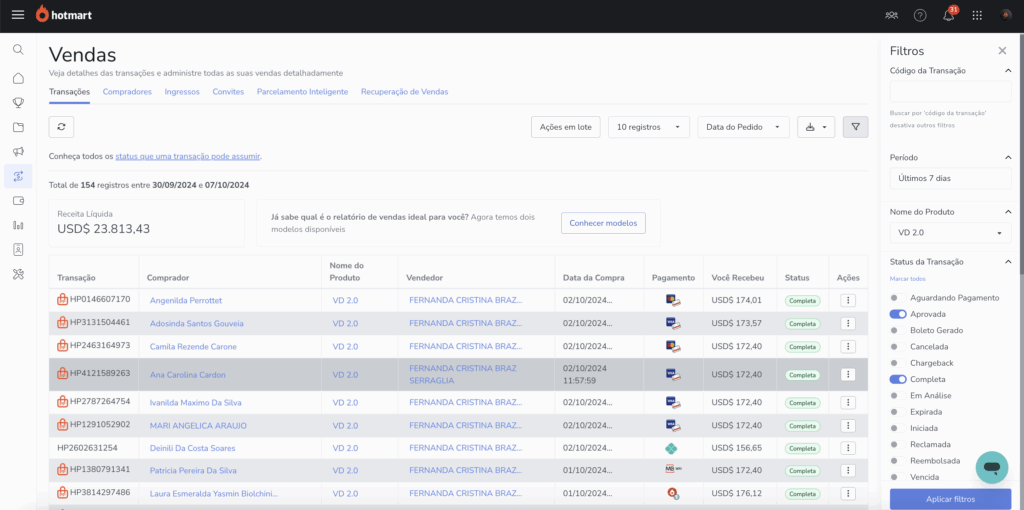Open the community people icon in header

coord(892,16)
